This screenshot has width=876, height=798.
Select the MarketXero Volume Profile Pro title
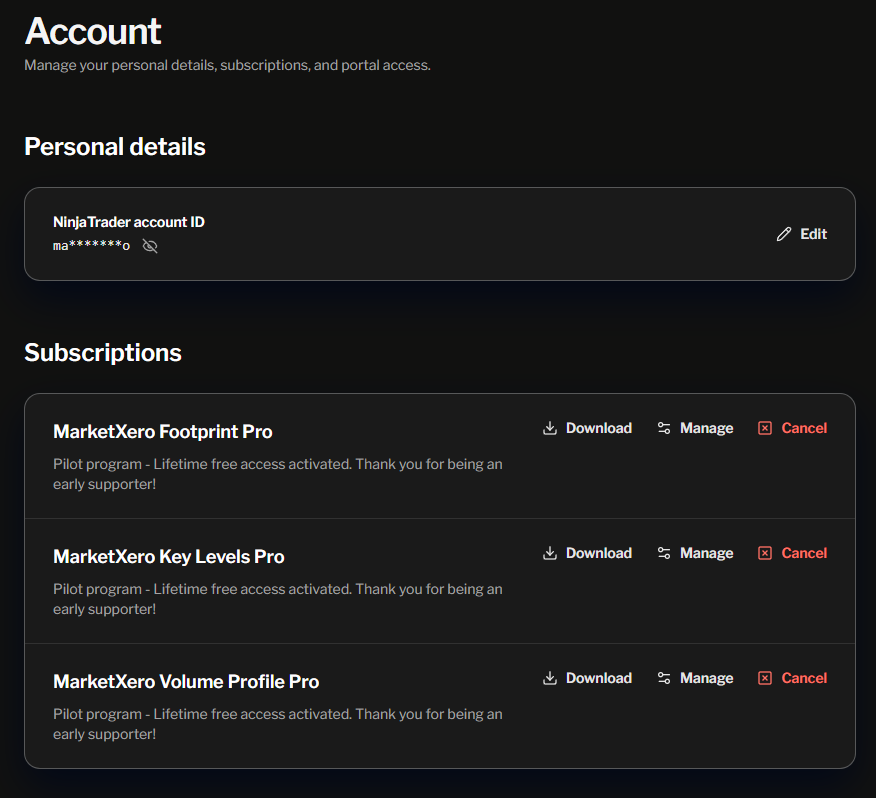tap(186, 682)
